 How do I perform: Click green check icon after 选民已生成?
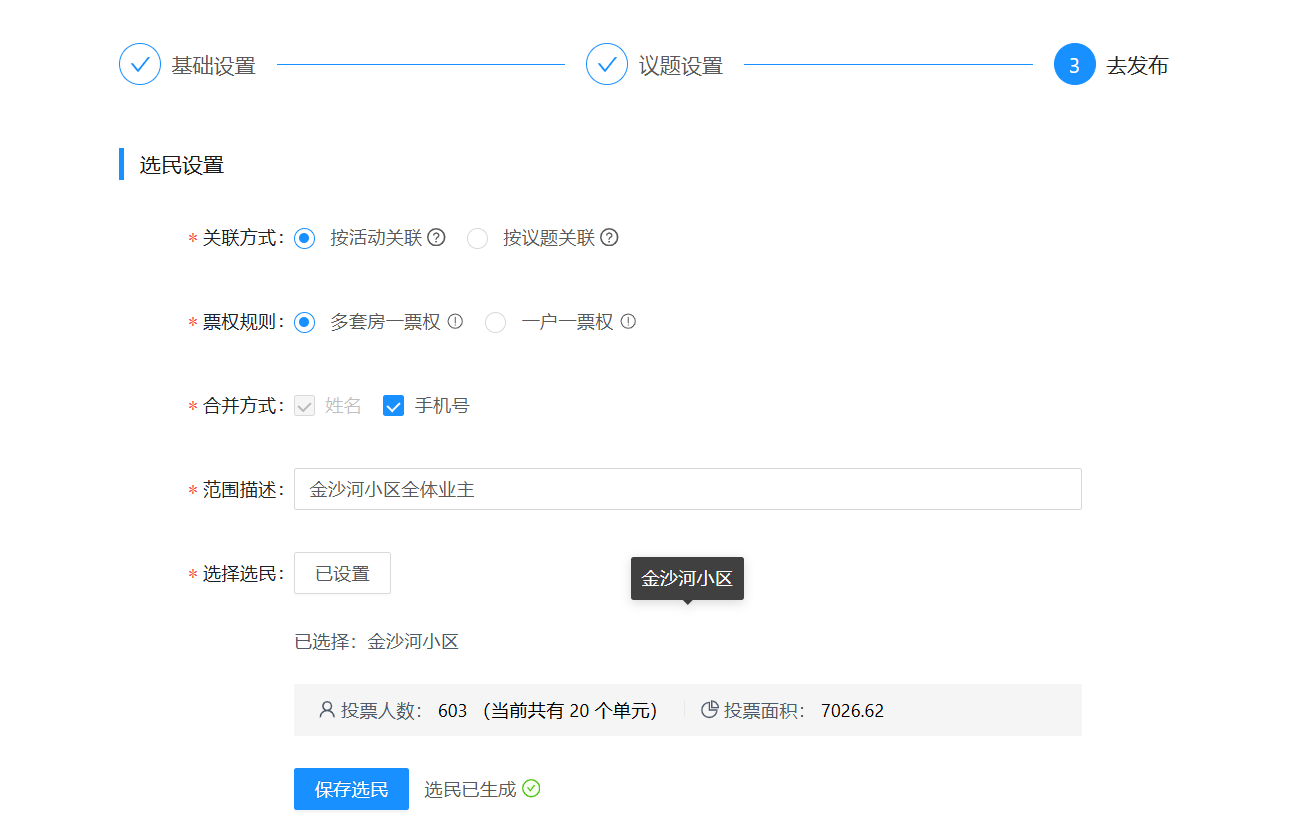[531, 789]
